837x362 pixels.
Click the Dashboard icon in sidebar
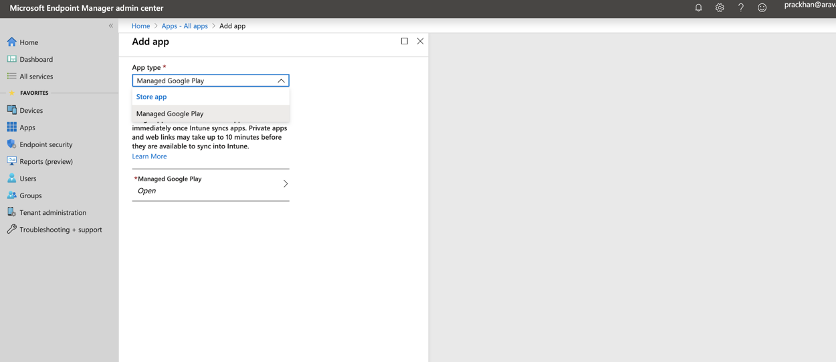pos(12,59)
